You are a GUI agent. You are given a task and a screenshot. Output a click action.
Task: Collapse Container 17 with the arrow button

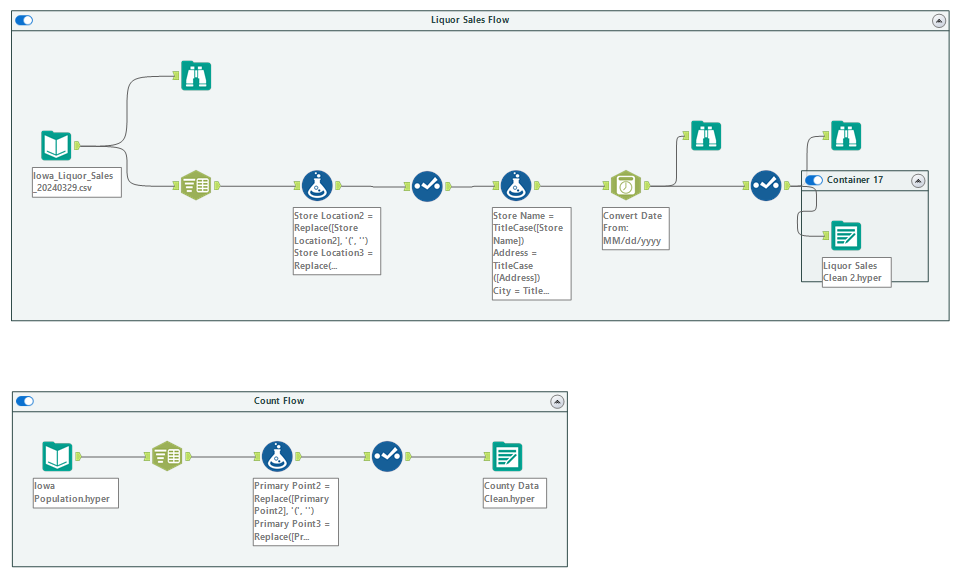pyautogui.click(x=918, y=181)
